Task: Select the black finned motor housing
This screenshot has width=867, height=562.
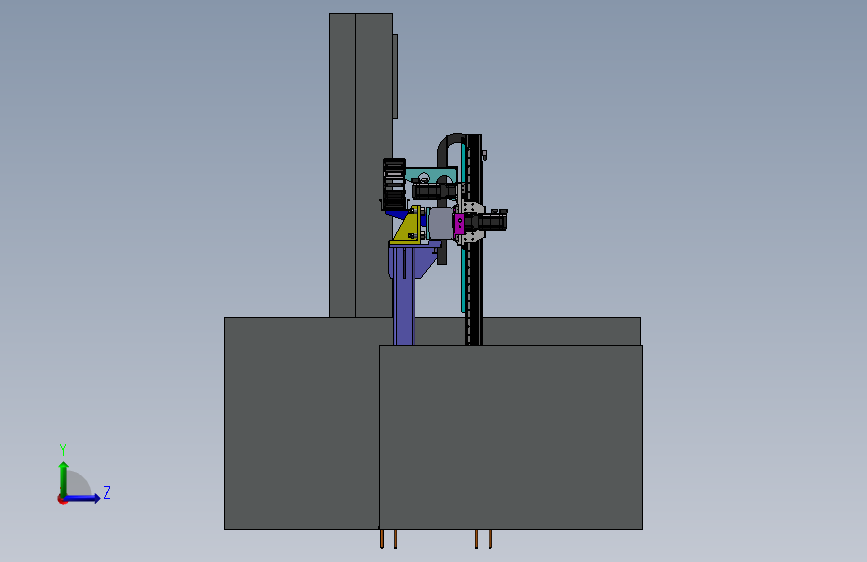Action: click(x=394, y=184)
